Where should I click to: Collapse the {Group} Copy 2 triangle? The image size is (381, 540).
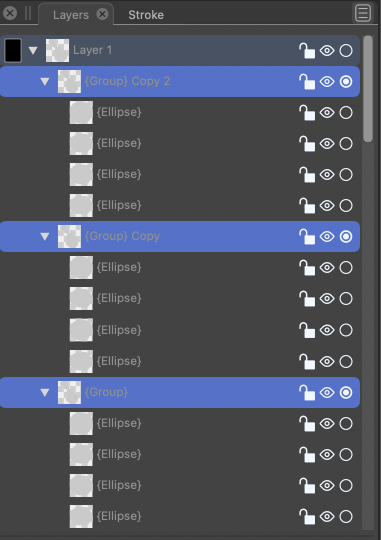click(x=45, y=82)
